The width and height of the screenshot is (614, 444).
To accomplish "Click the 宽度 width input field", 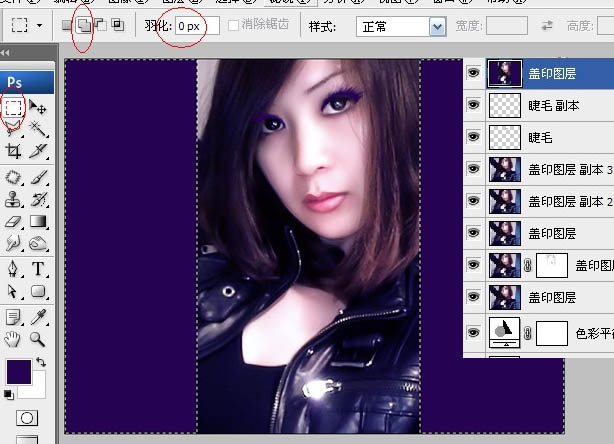I will coord(507,26).
